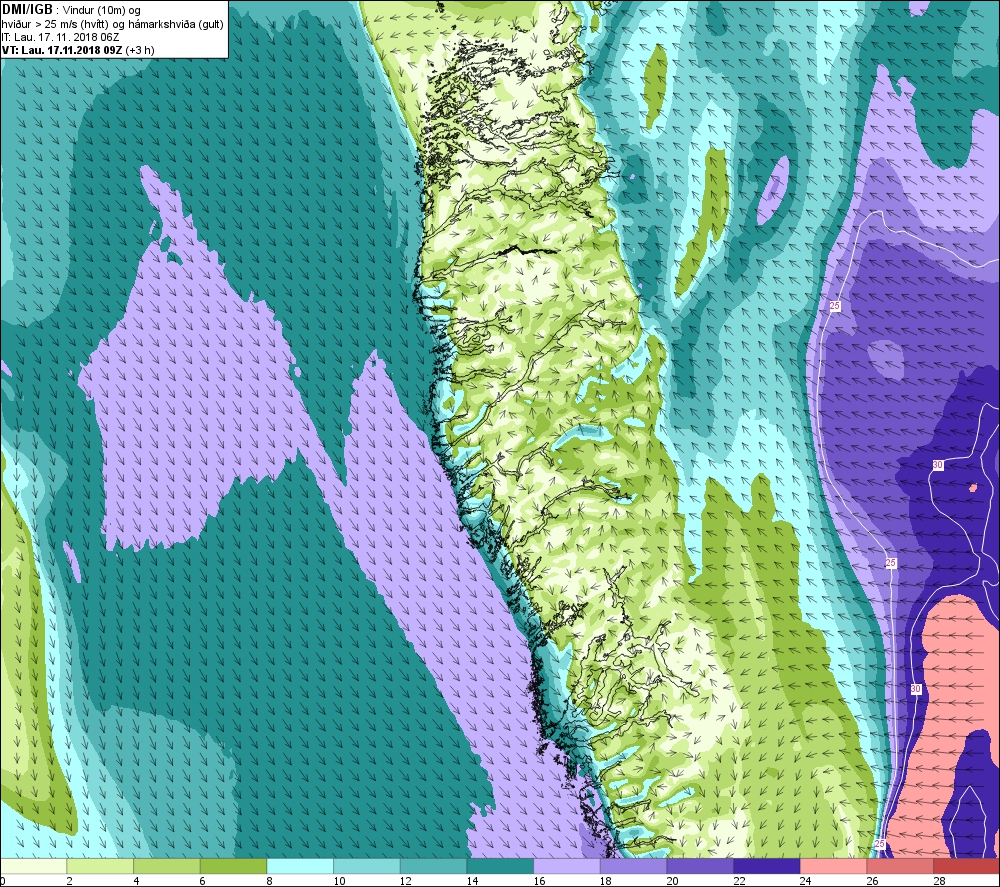Select the light cyan 8–10 m/s swatch

point(300,866)
